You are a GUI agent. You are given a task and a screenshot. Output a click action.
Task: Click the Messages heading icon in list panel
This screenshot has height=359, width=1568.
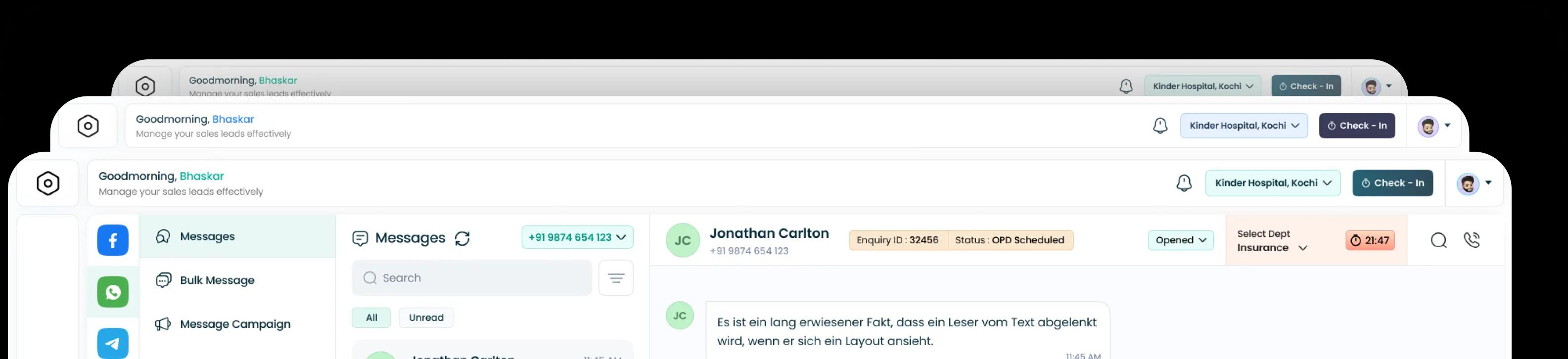361,238
